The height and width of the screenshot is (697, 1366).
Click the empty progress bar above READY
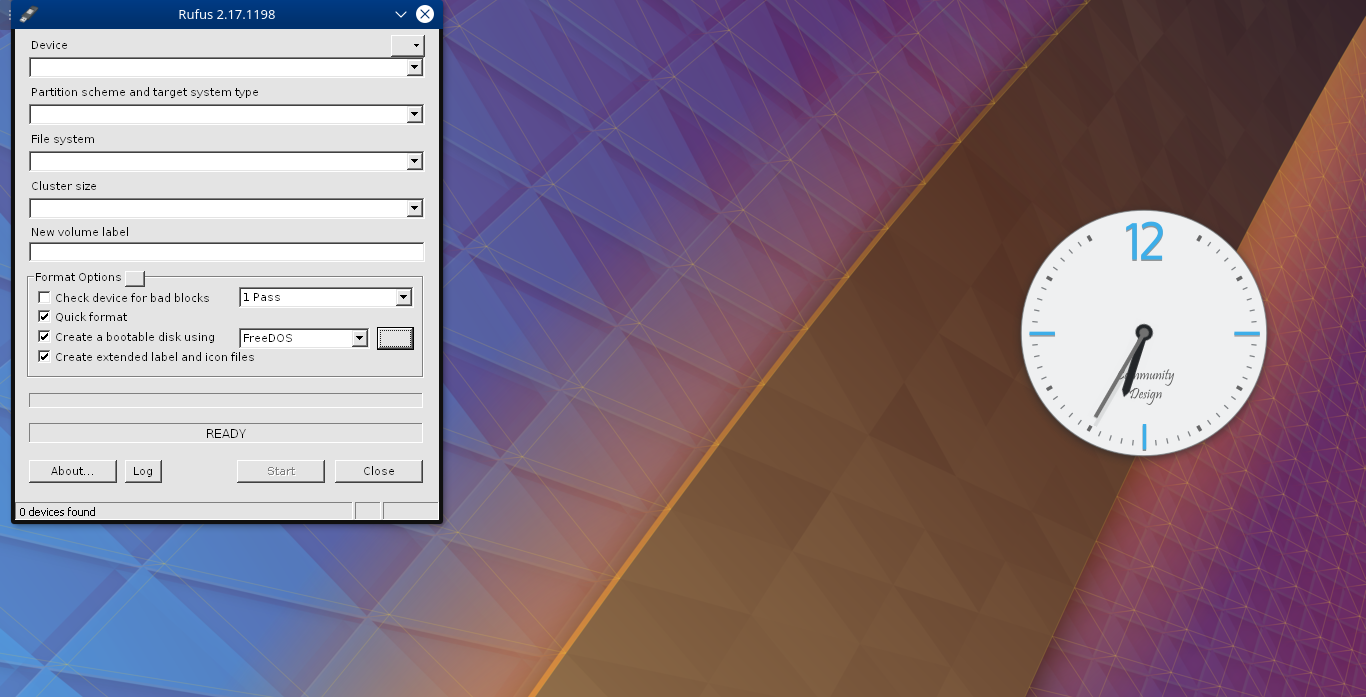226,400
